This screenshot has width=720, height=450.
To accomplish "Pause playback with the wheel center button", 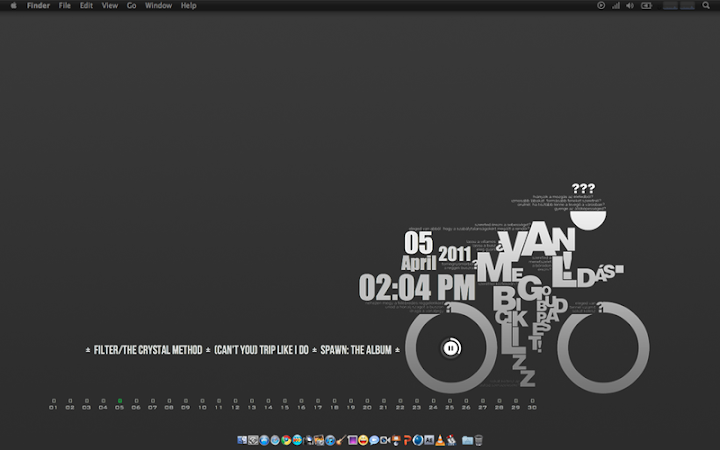I will 451,348.
